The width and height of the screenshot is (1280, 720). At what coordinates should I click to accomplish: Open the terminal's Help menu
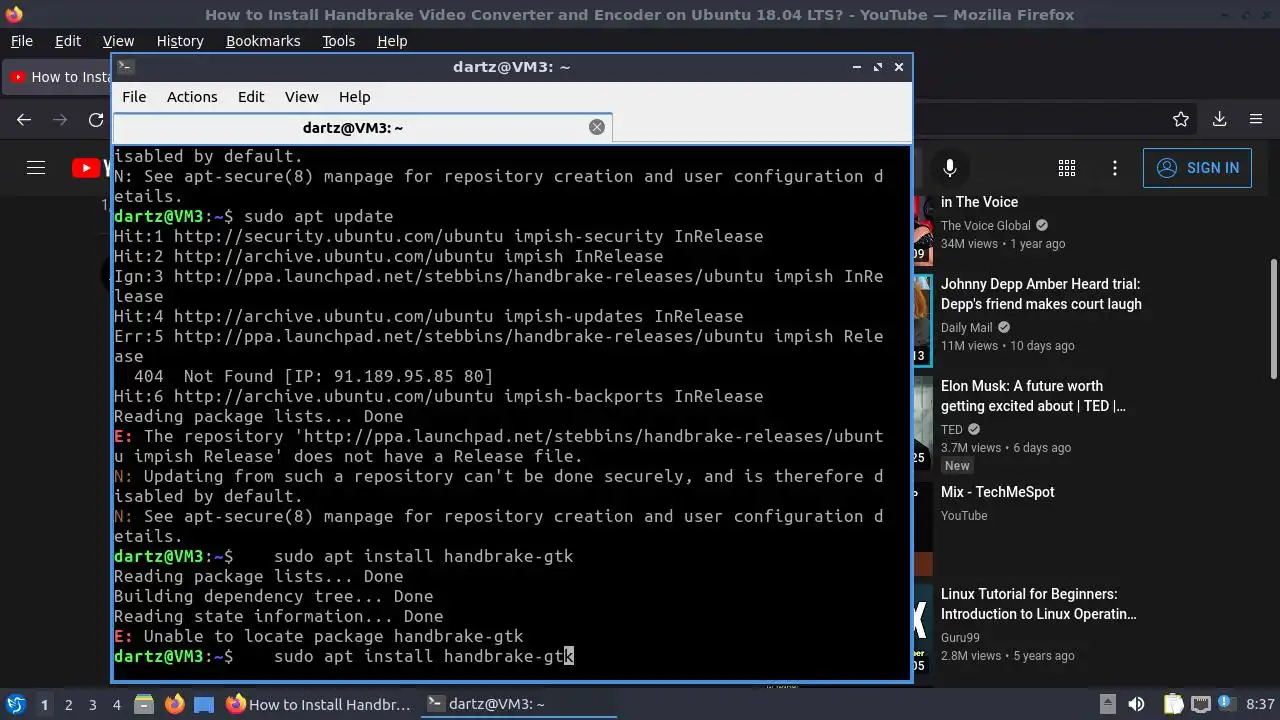coord(354,97)
